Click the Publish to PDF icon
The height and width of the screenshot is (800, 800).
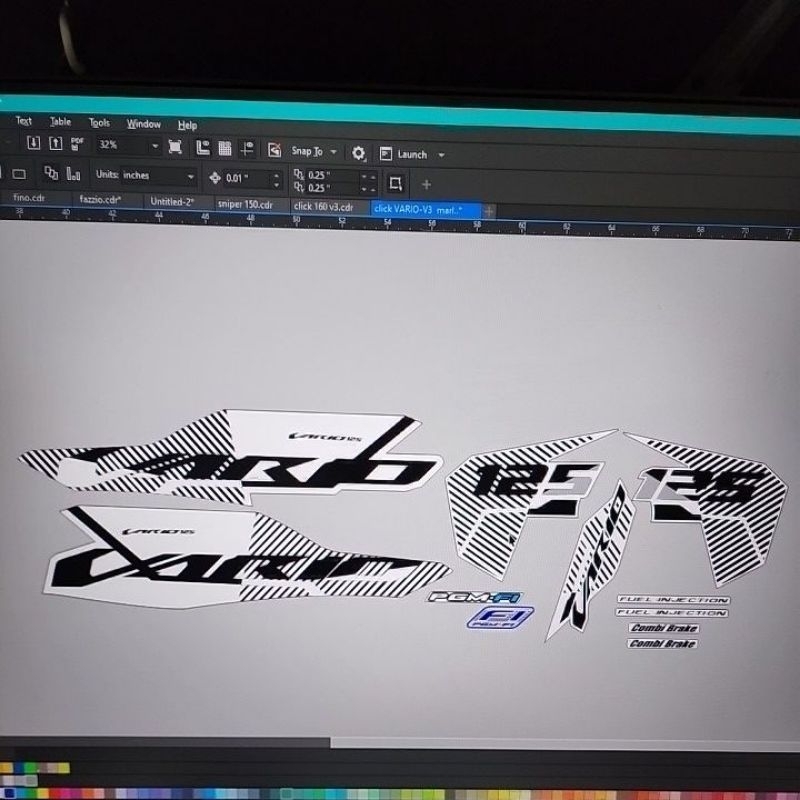pyautogui.click(x=78, y=144)
